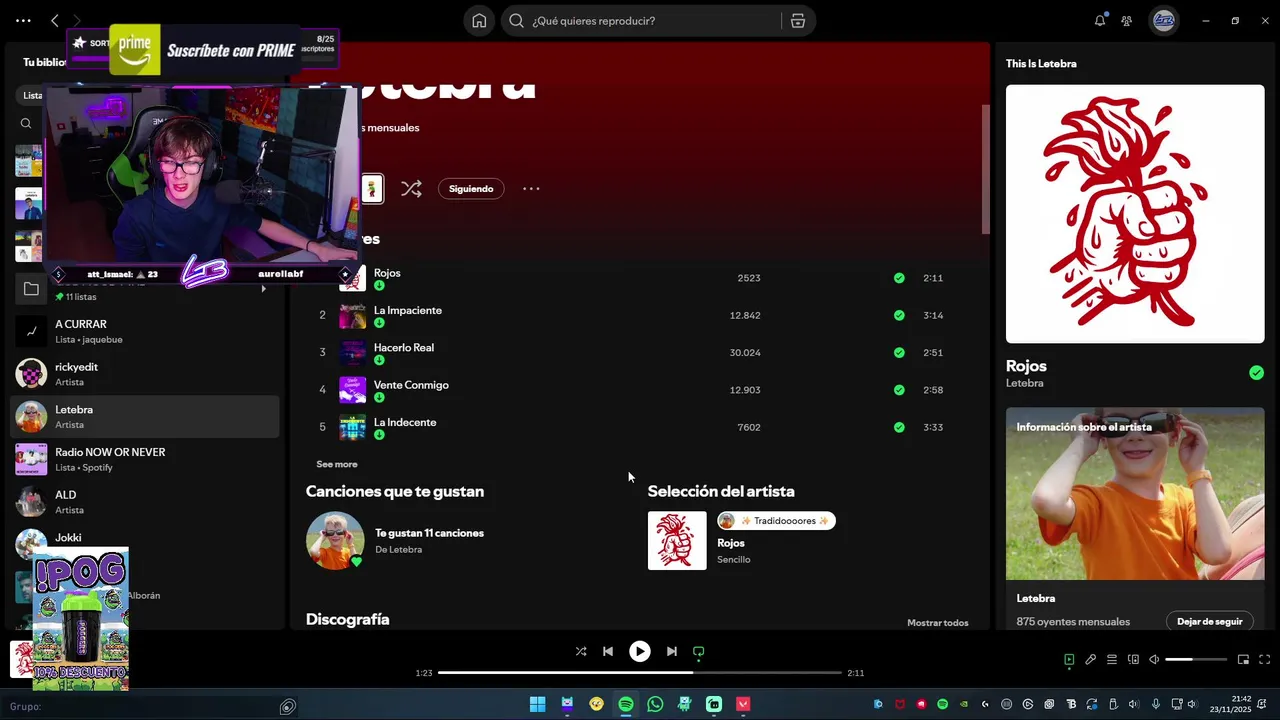Click the Spotify icon in system tray
Viewport: 1280px width, 720px height.
pos(942,704)
